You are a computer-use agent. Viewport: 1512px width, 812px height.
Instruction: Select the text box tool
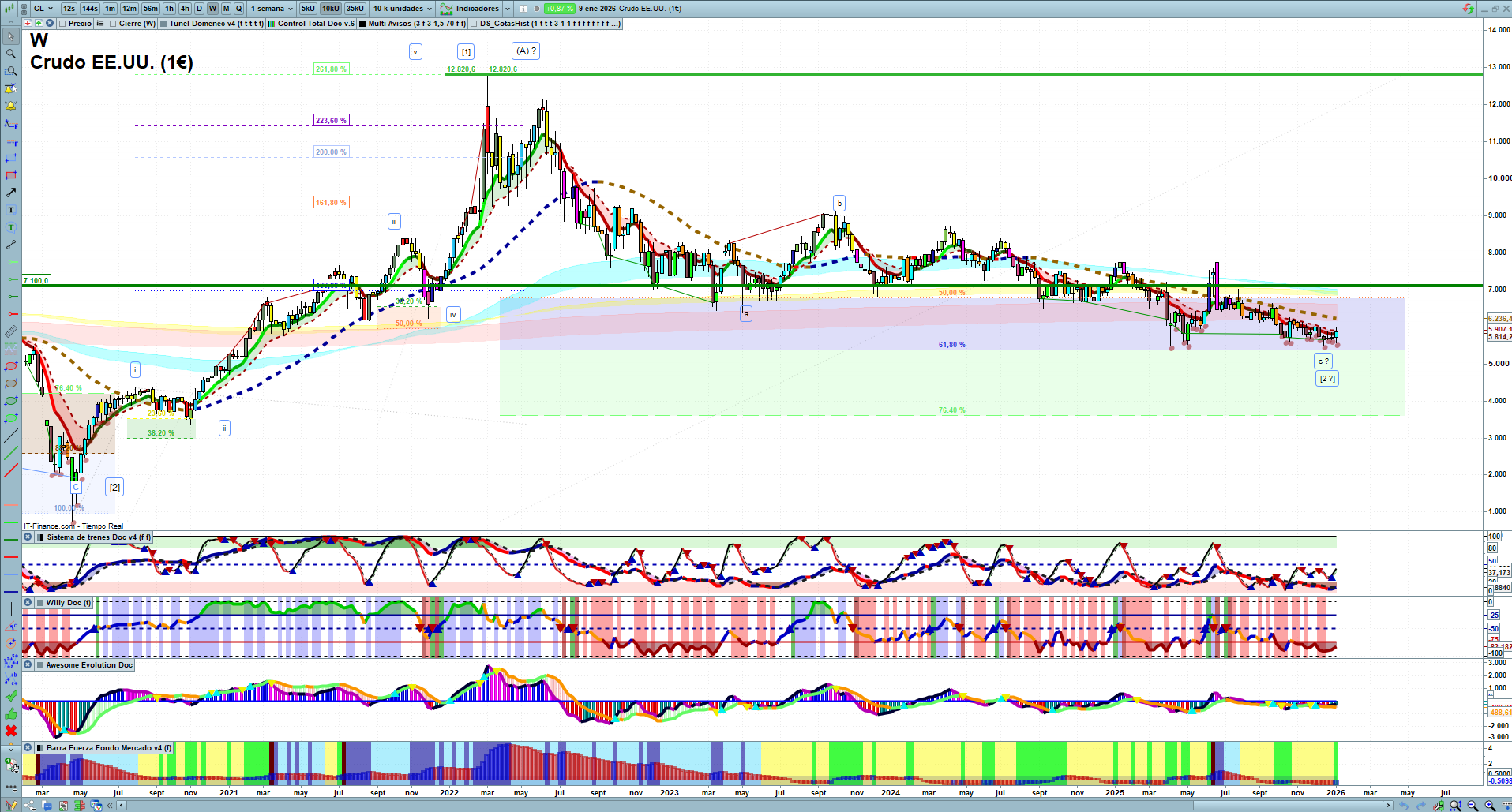click(x=11, y=210)
